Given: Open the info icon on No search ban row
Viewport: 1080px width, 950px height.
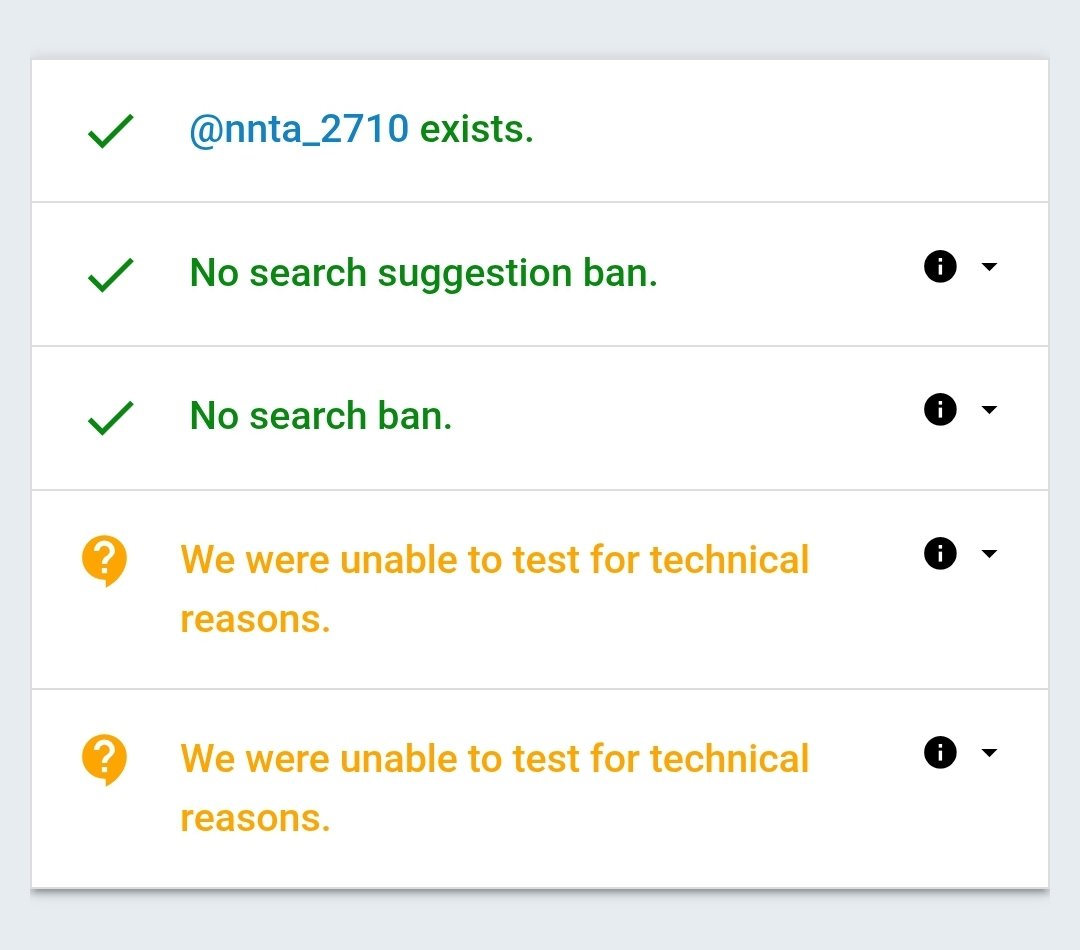Looking at the screenshot, I should coord(940,409).
